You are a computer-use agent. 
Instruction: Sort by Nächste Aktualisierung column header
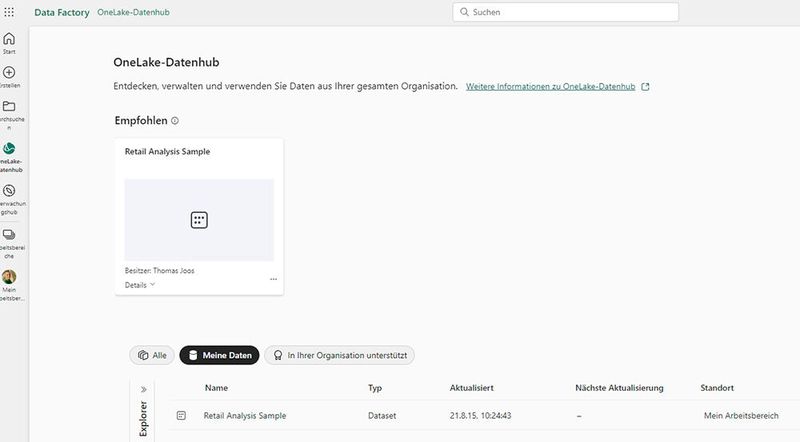coord(619,388)
